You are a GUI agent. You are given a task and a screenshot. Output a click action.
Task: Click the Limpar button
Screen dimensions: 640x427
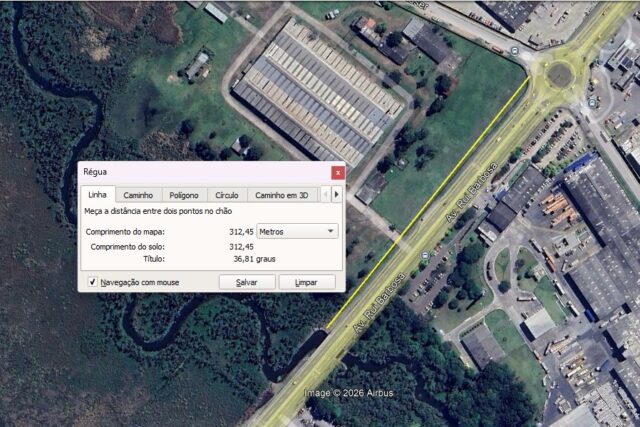pos(306,282)
